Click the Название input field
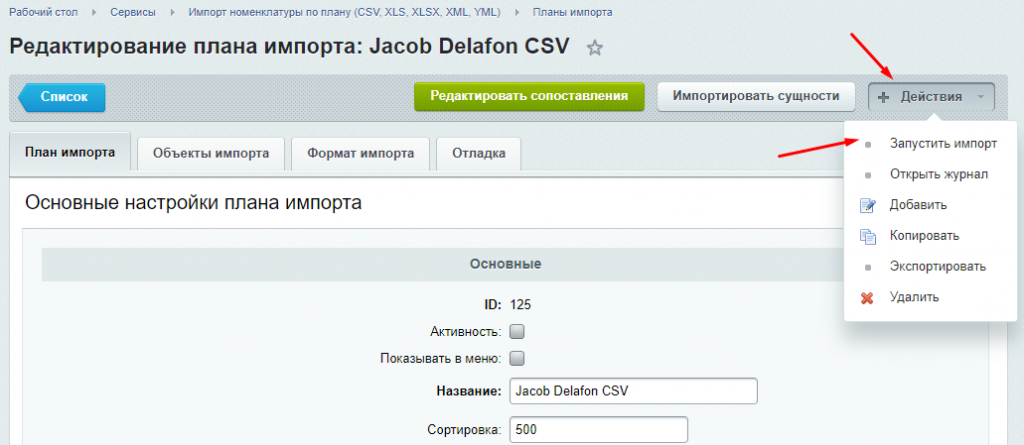 pyautogui.click(x=633, y=391)
